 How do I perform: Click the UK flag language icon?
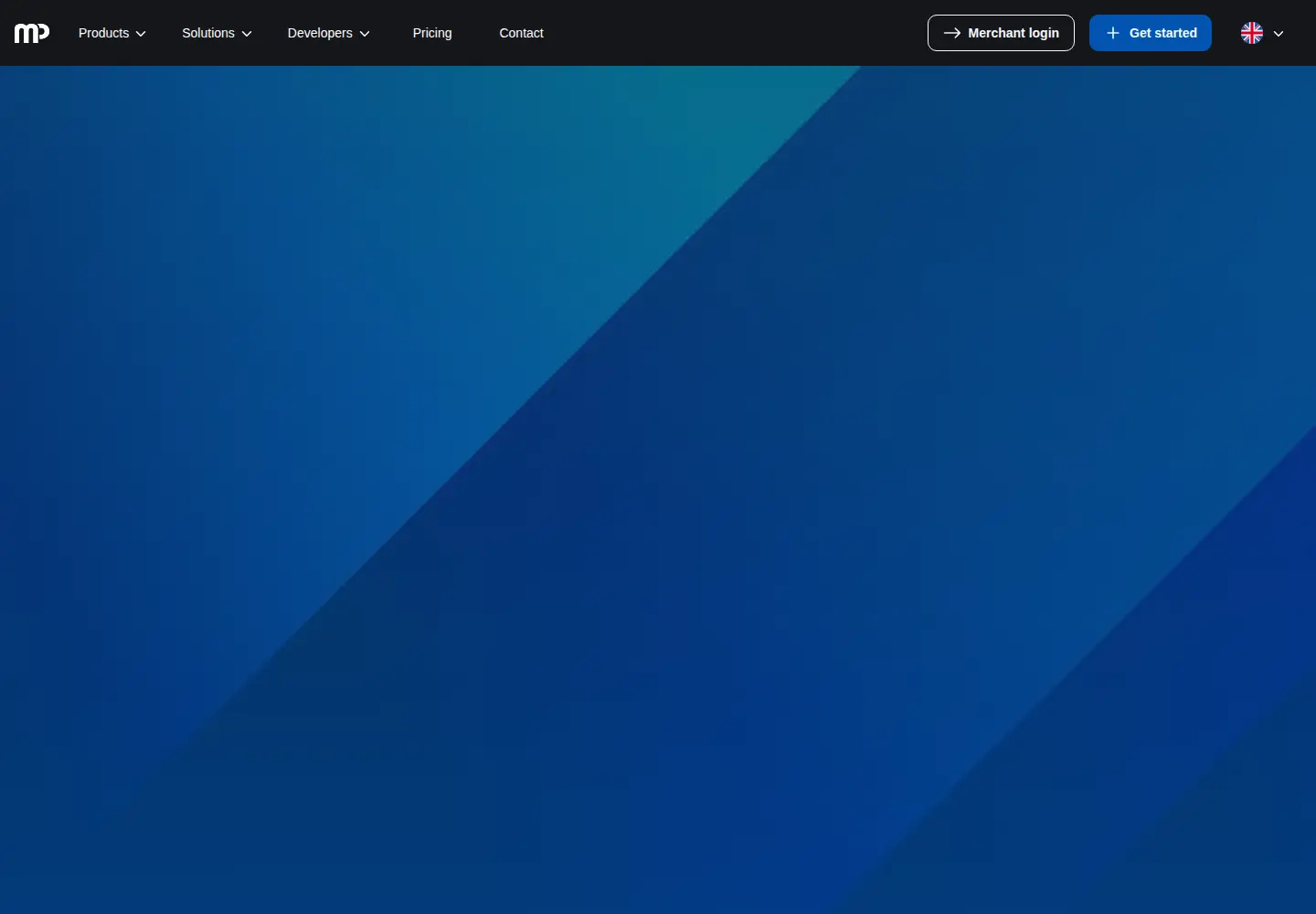coord(1252,33)
